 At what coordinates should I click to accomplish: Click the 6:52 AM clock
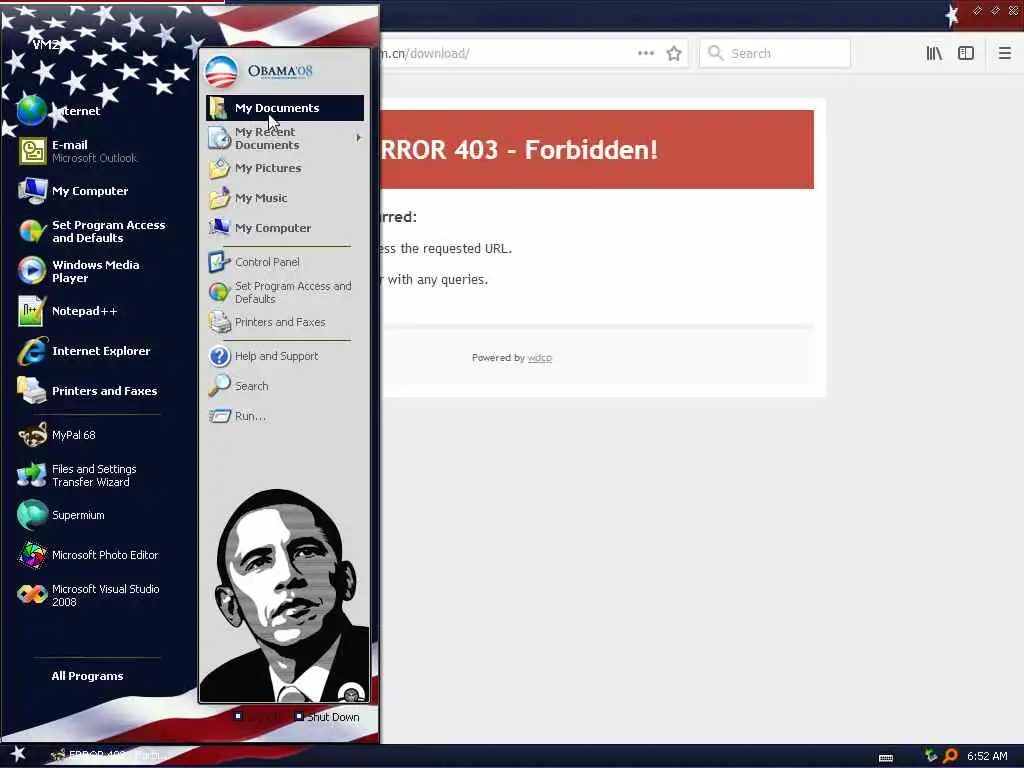pyautogui.click(x=987, y=756)
